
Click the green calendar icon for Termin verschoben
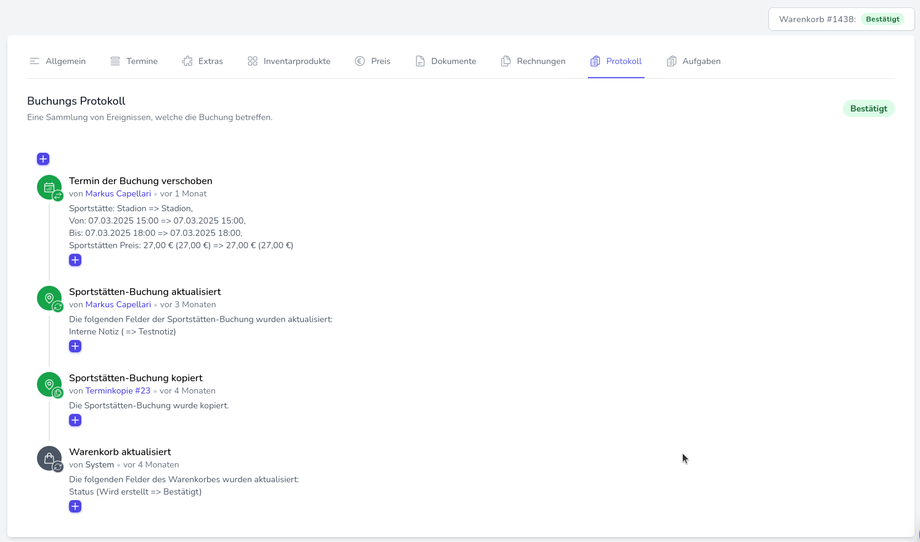tap(49, 187)
